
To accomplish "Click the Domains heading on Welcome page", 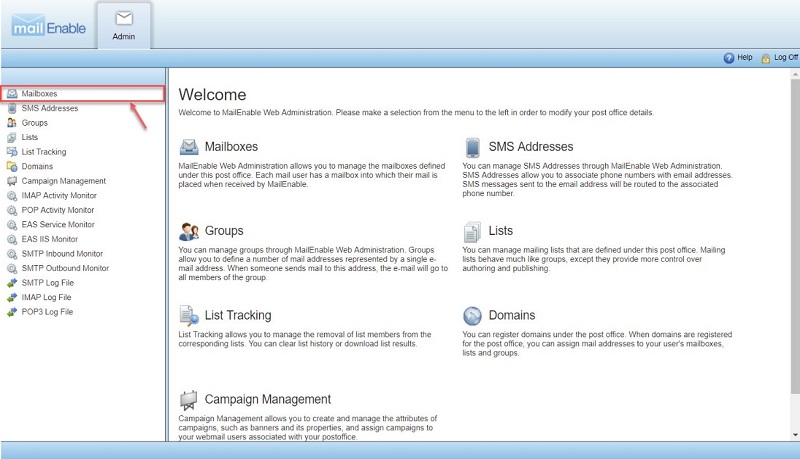I will click(512, 315).
